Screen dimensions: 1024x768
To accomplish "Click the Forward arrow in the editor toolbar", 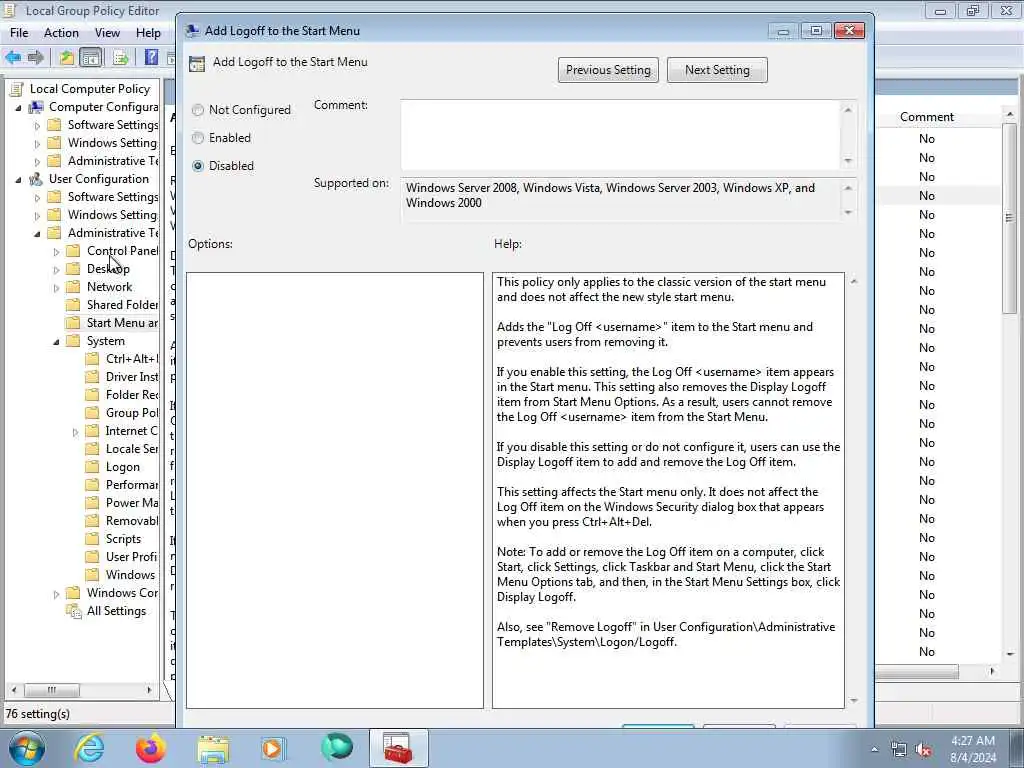I will click(36, 57).
